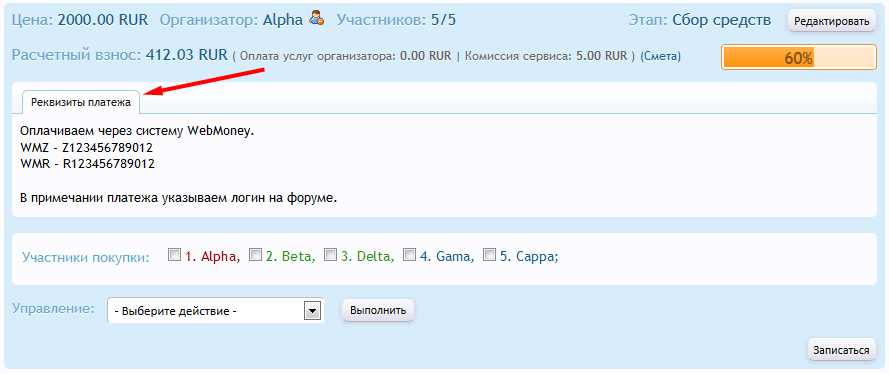Click the 'Выполнить' button
The height and width of the screenshot is (374, 889).
coord(378,311)
